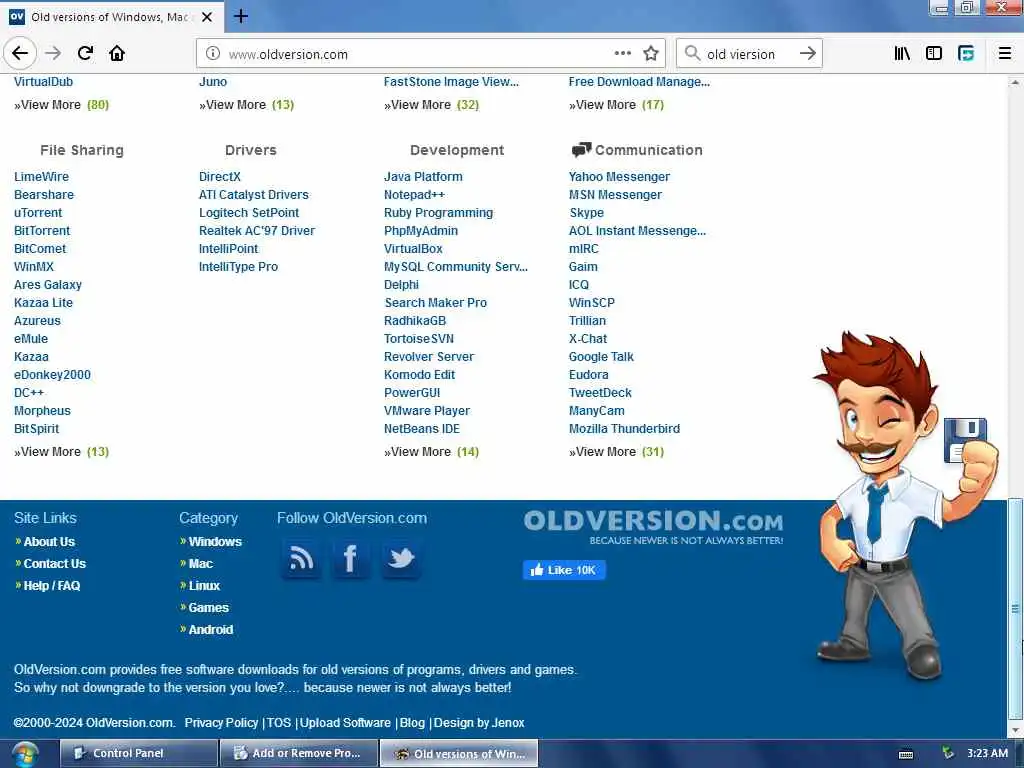The image size is (1024, 768).
Task: Open the RSS feed icon
Action: point(301,558)
